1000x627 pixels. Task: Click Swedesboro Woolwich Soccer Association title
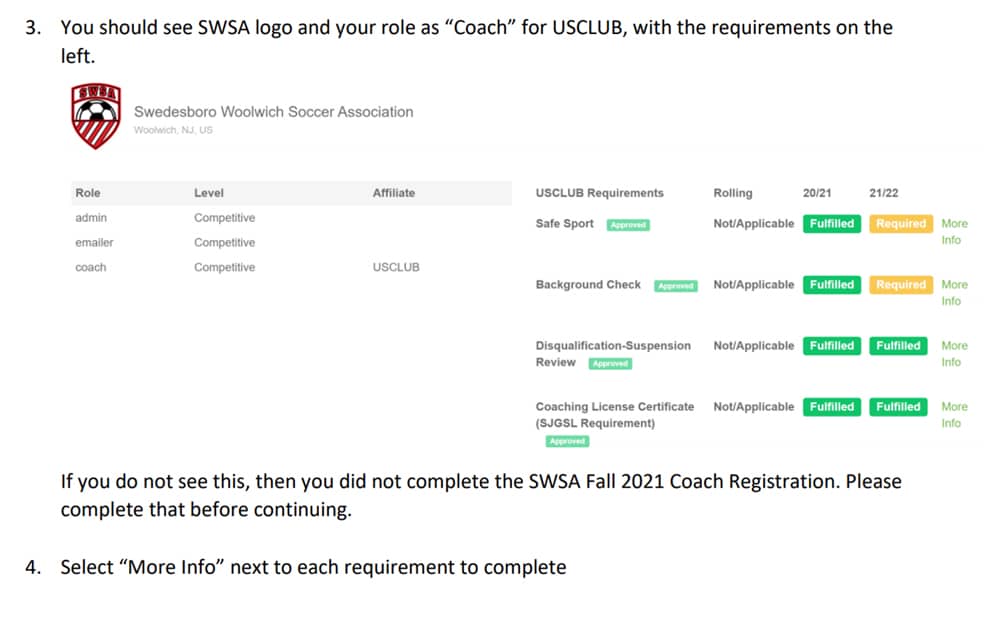274,112
